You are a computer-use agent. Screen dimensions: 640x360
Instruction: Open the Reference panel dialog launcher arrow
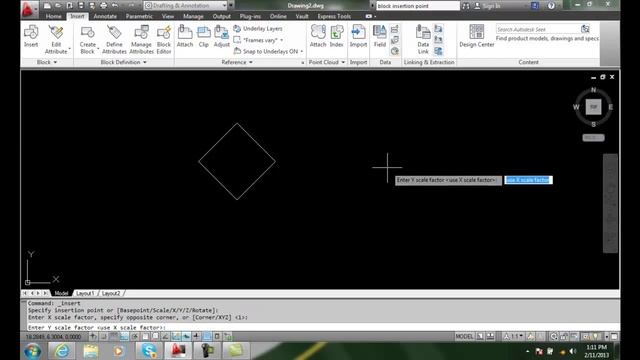pyautogui.click(x=302, y=62)
